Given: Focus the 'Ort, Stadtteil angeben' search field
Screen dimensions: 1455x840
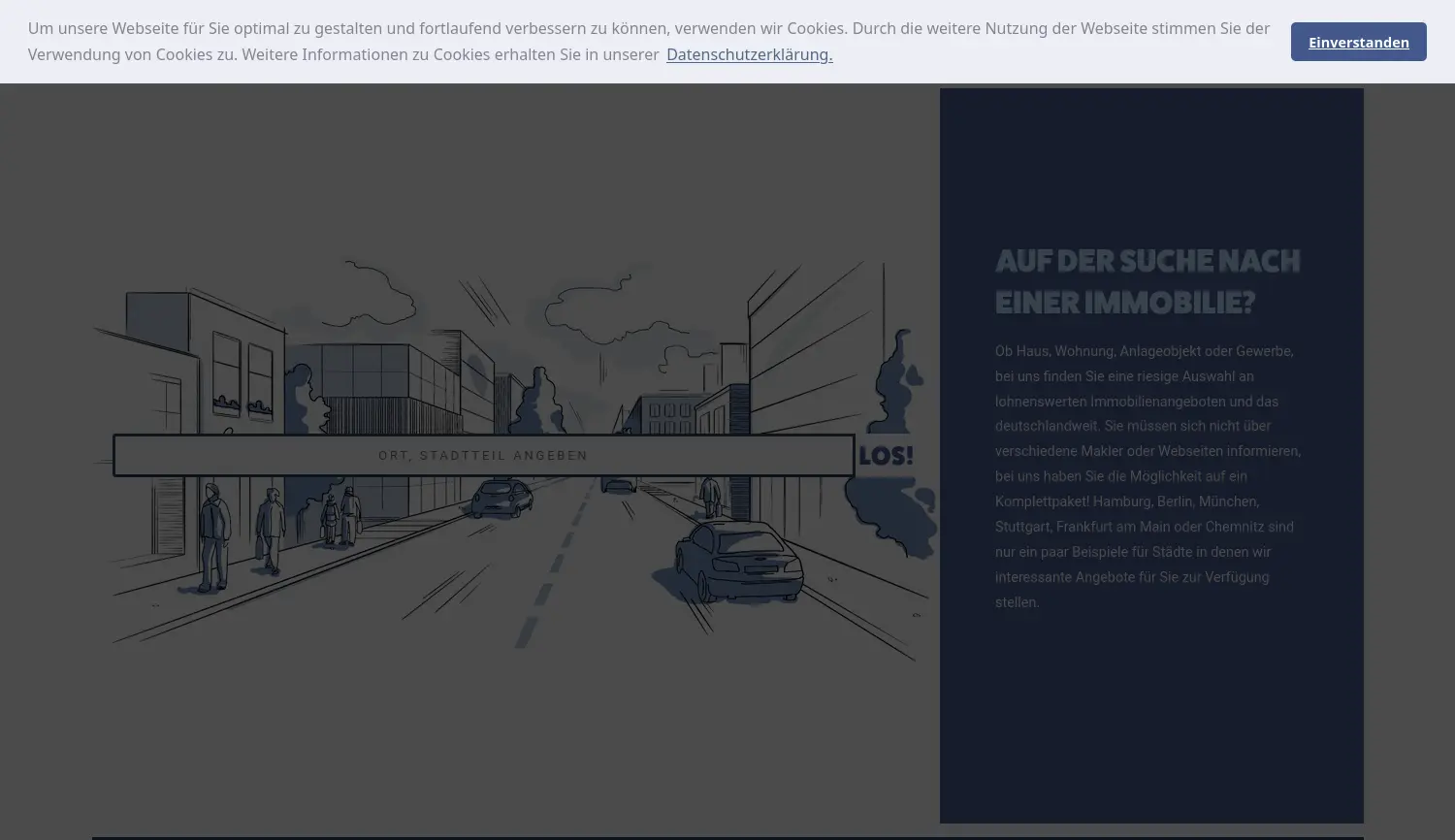Looking at the screenshot, I should 483,455.
